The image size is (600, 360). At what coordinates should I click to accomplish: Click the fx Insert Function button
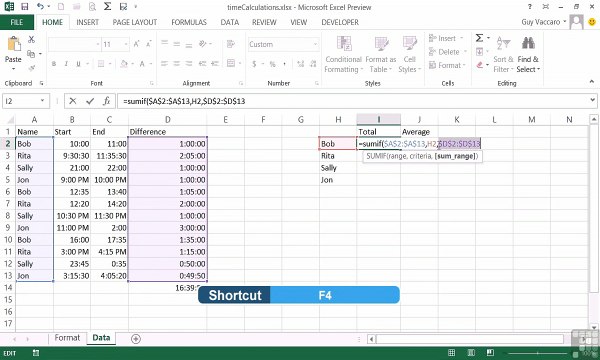(107, 101)
